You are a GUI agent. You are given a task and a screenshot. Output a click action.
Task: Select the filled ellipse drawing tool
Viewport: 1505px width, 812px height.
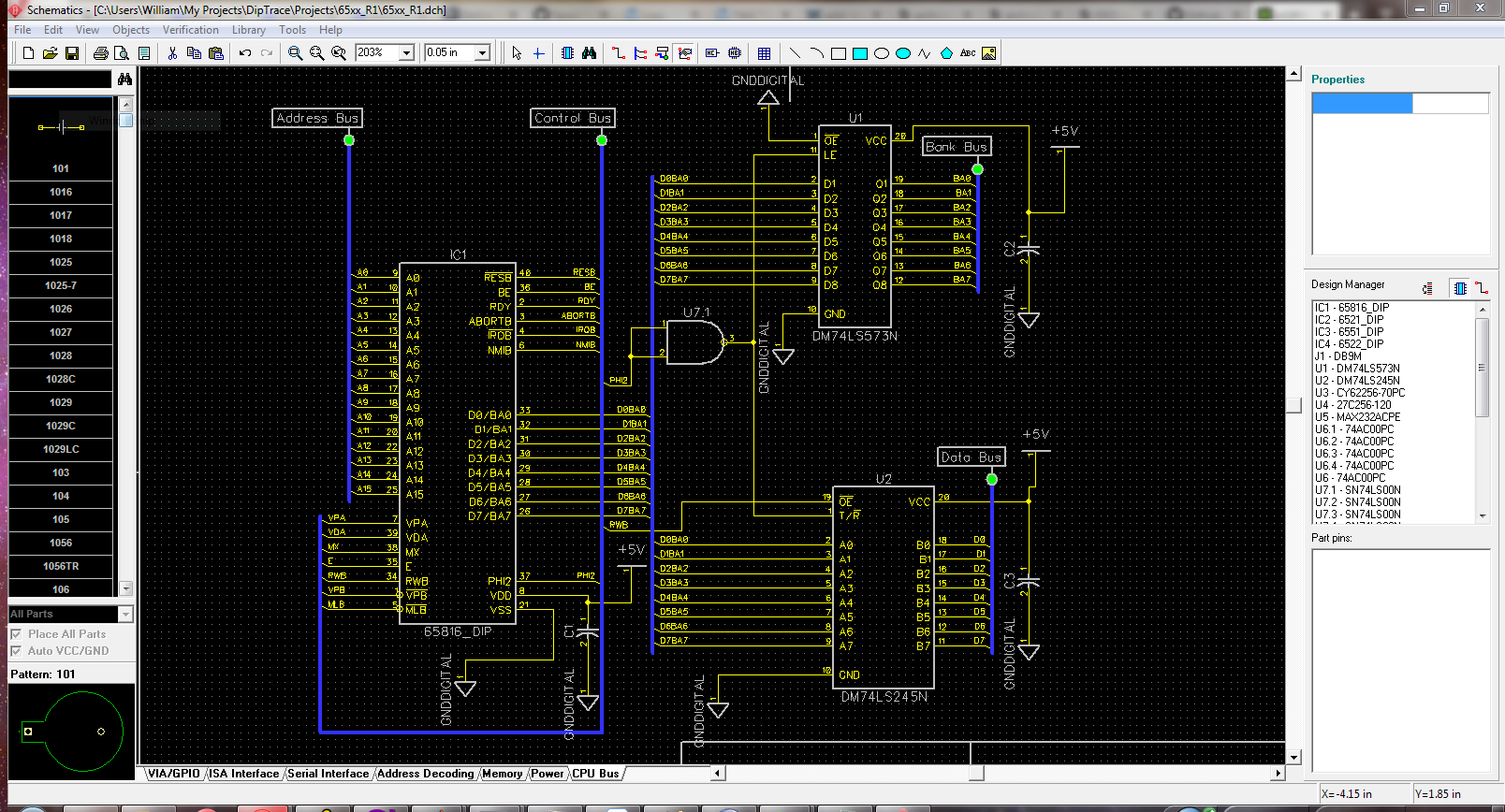[x=902, y=53]
